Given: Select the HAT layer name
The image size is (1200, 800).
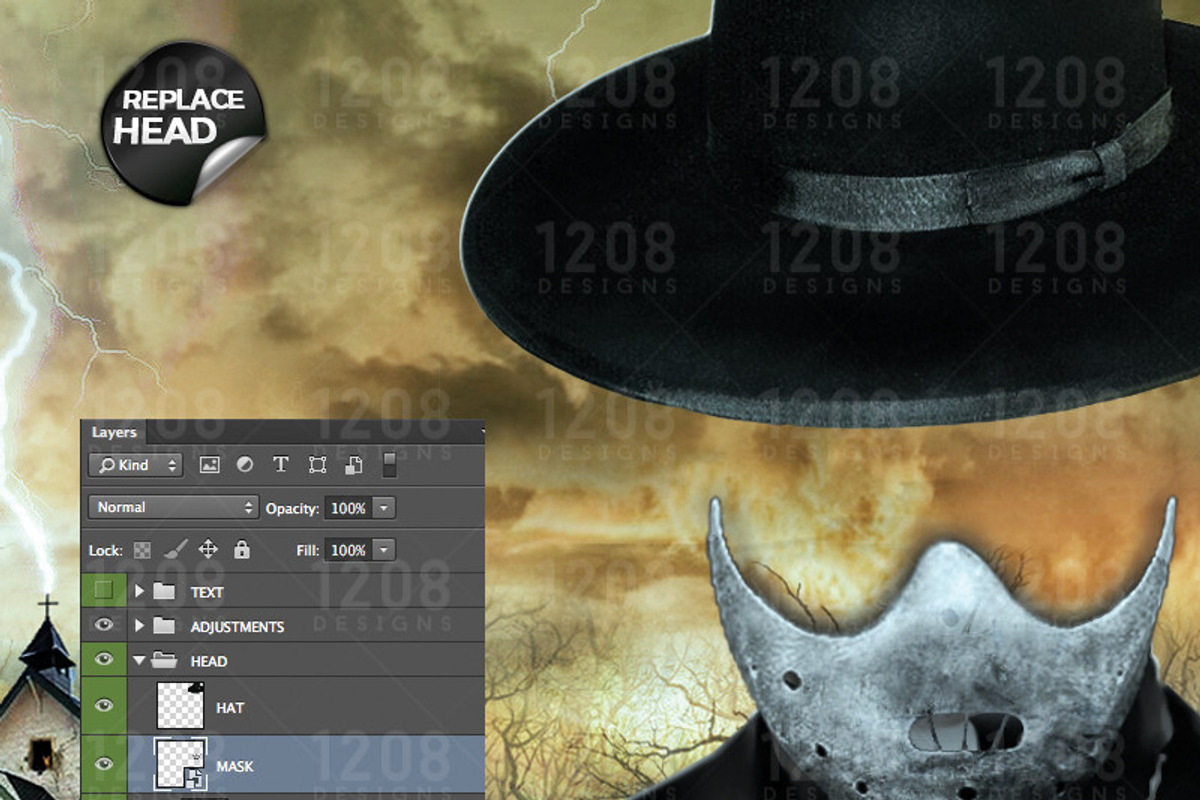Looking at the screenshot, I should click(230, 708).
